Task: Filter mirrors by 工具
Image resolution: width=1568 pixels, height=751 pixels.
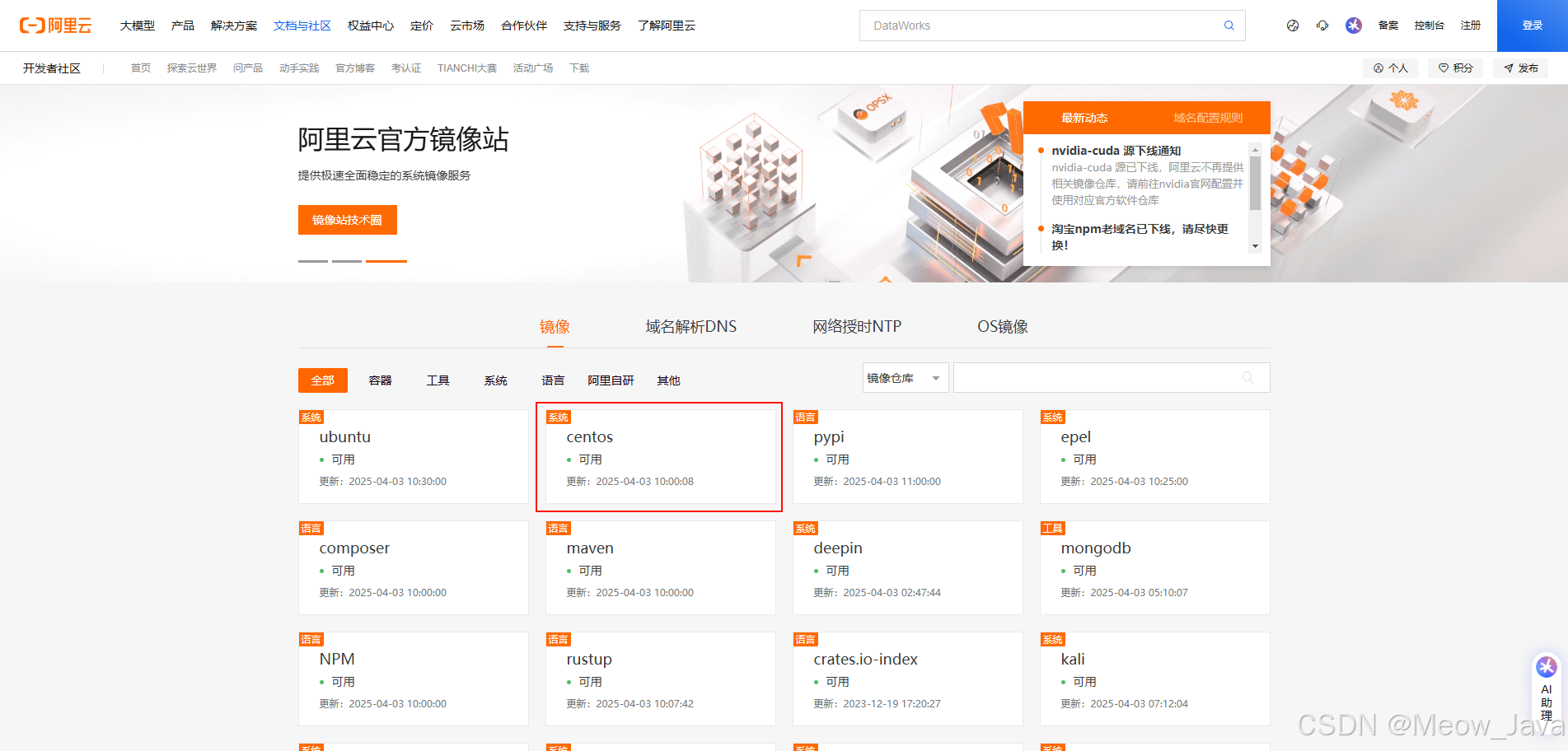Action: click(438, 380)
